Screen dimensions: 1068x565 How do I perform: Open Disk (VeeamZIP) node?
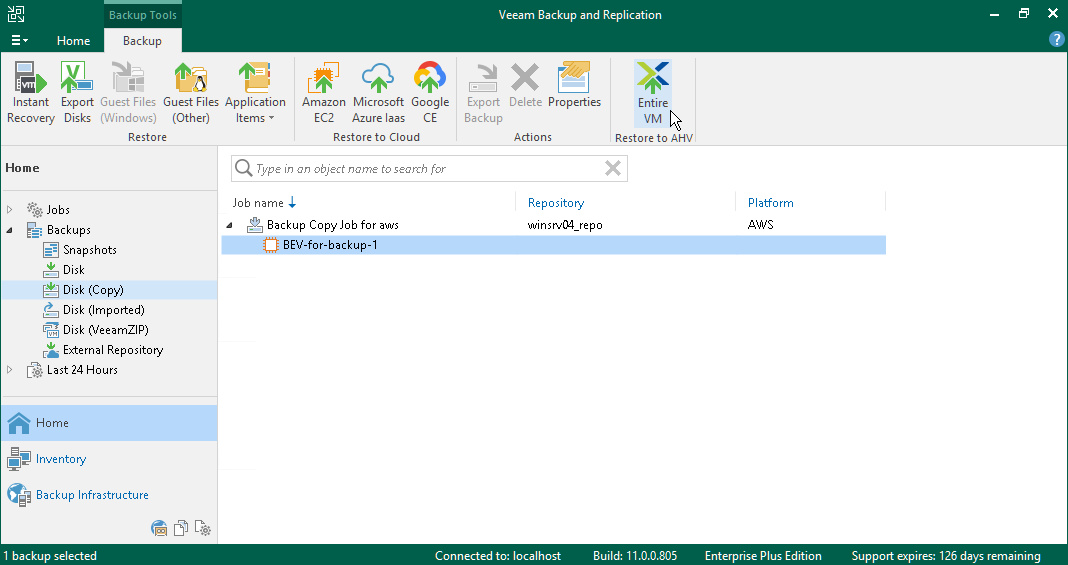(x=106, y=329)
